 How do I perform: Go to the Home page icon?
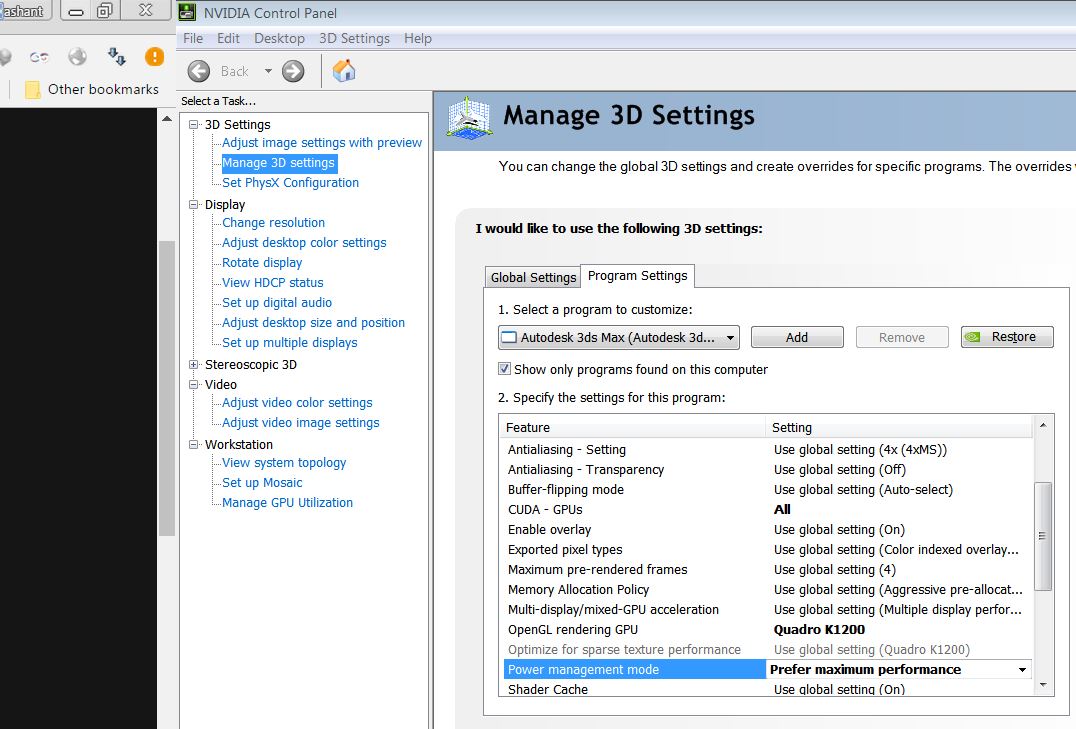click(344, 71)
